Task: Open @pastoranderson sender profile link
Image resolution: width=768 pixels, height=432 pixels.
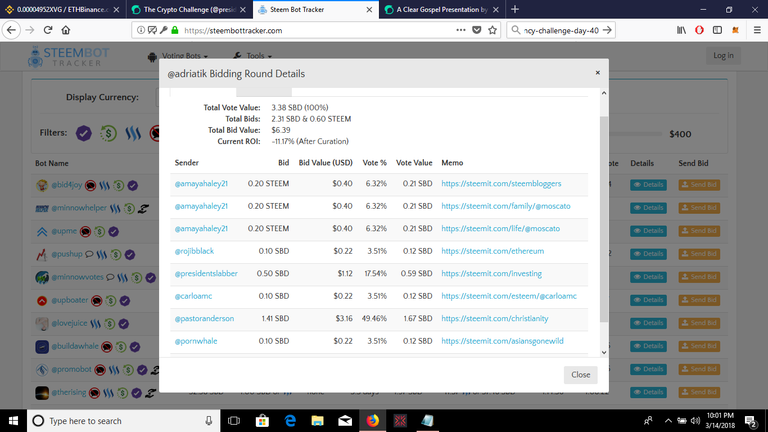Action: click(x=204, y=319)
